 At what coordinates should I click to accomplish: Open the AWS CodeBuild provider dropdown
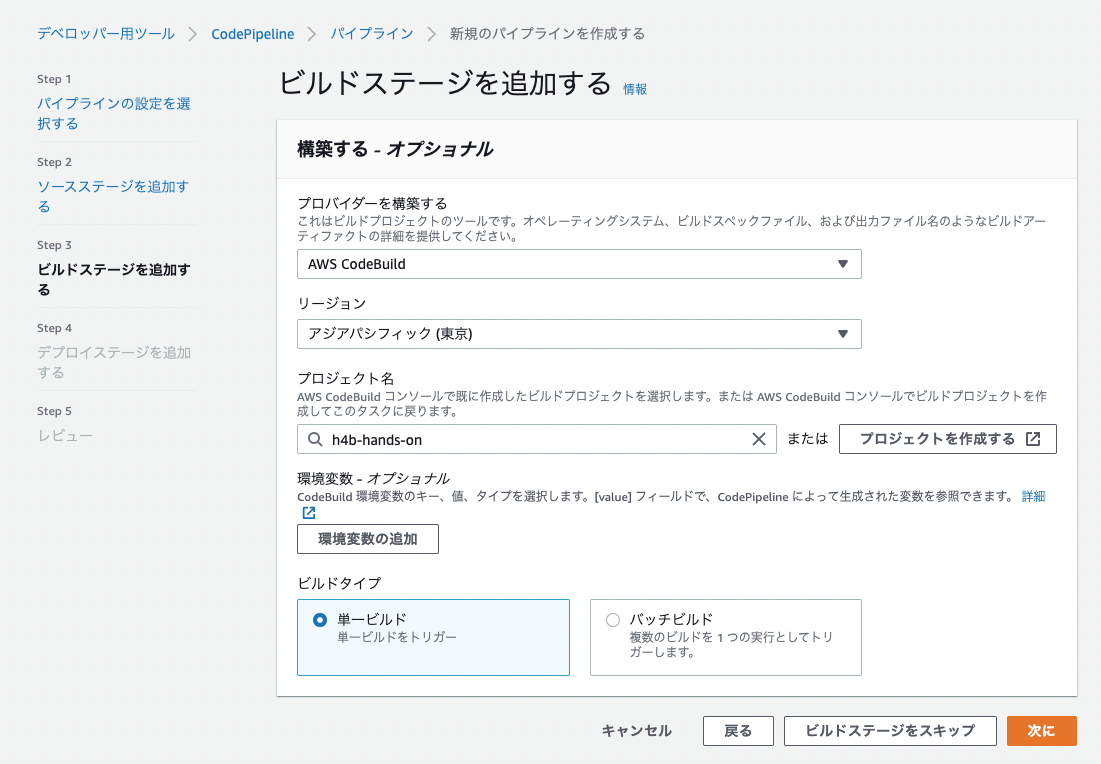(x=578, y=264)
